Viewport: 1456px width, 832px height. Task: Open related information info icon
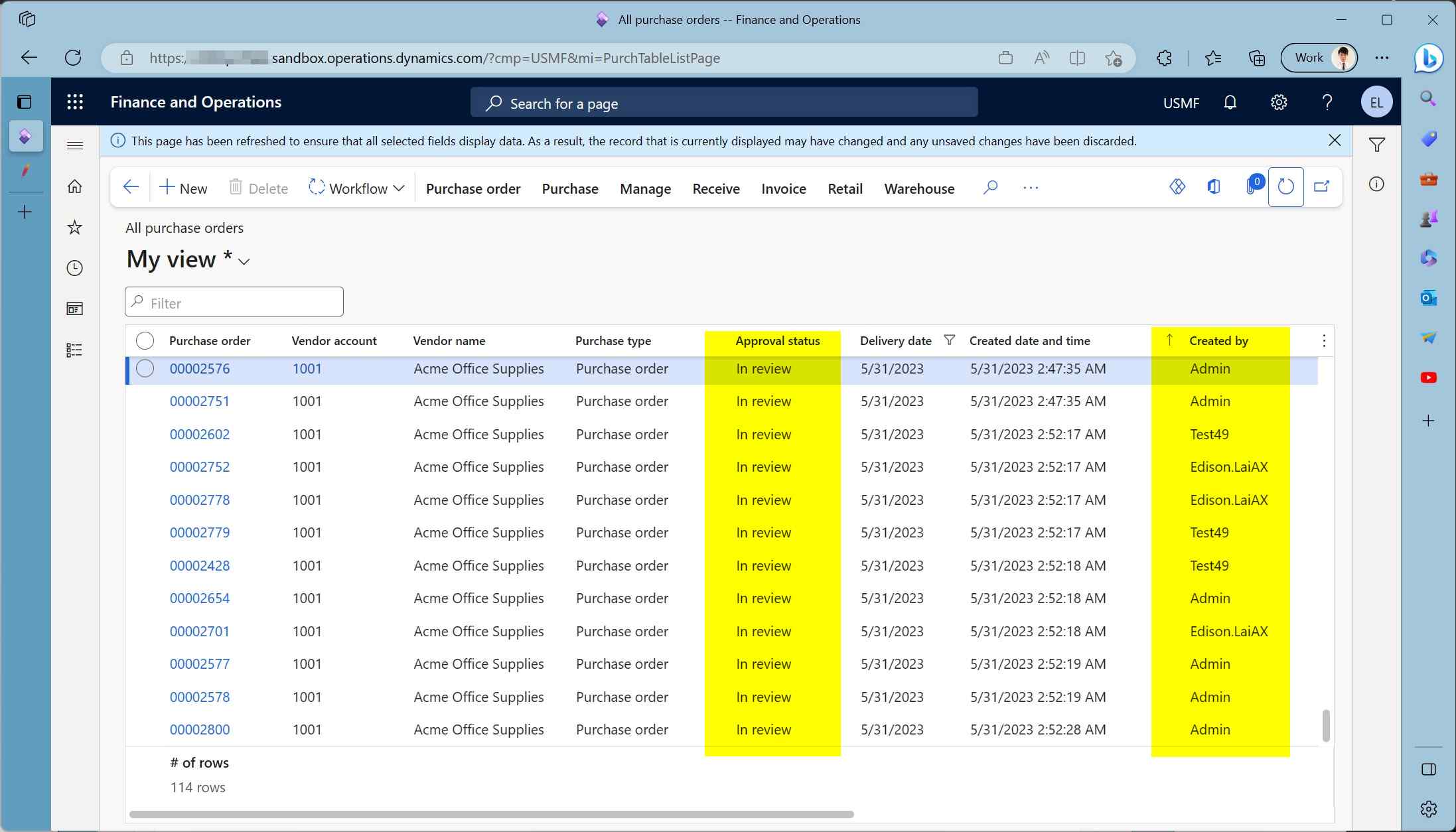click(1377, 184)
